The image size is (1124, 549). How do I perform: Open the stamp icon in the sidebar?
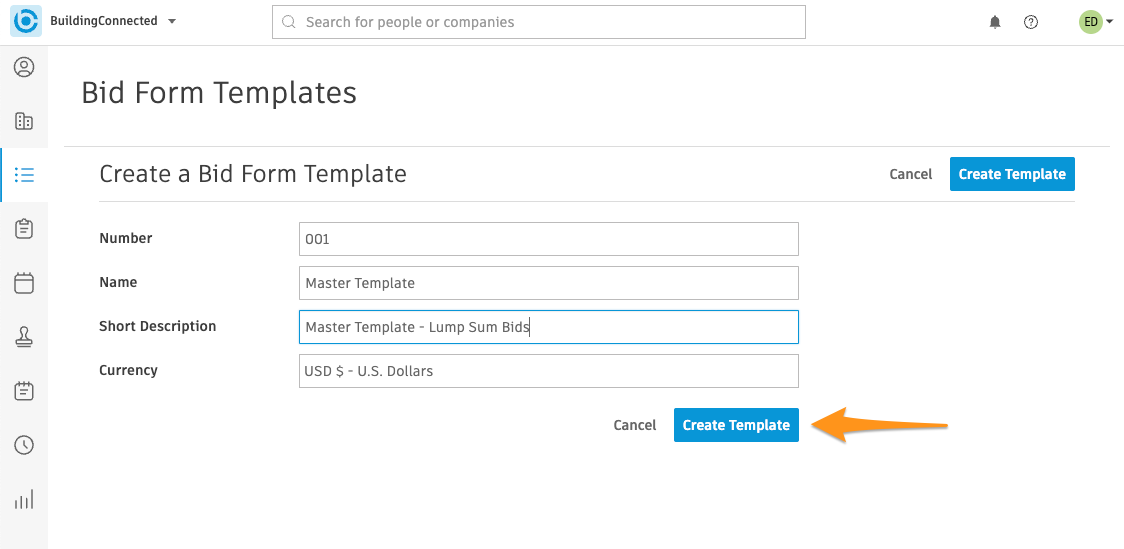(x=24, y=337)
